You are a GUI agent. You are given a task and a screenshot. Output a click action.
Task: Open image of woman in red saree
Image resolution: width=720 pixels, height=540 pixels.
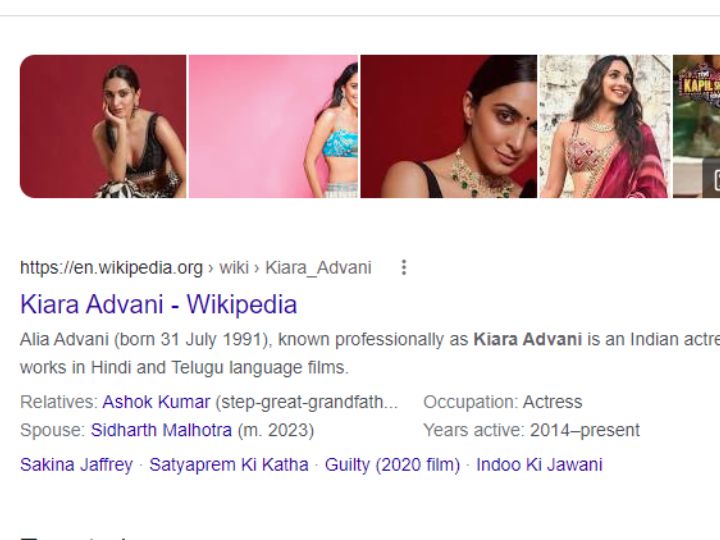tap(605, 126)
